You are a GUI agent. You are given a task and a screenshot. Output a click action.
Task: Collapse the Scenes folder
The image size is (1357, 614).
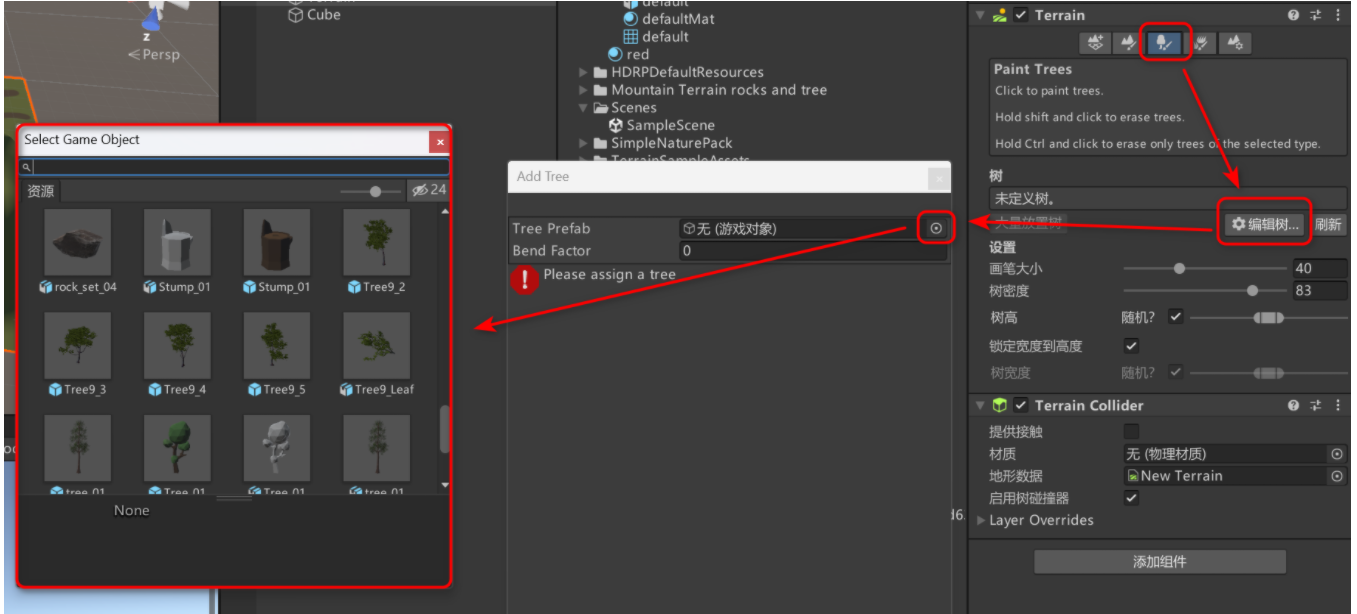coord(584,108)
